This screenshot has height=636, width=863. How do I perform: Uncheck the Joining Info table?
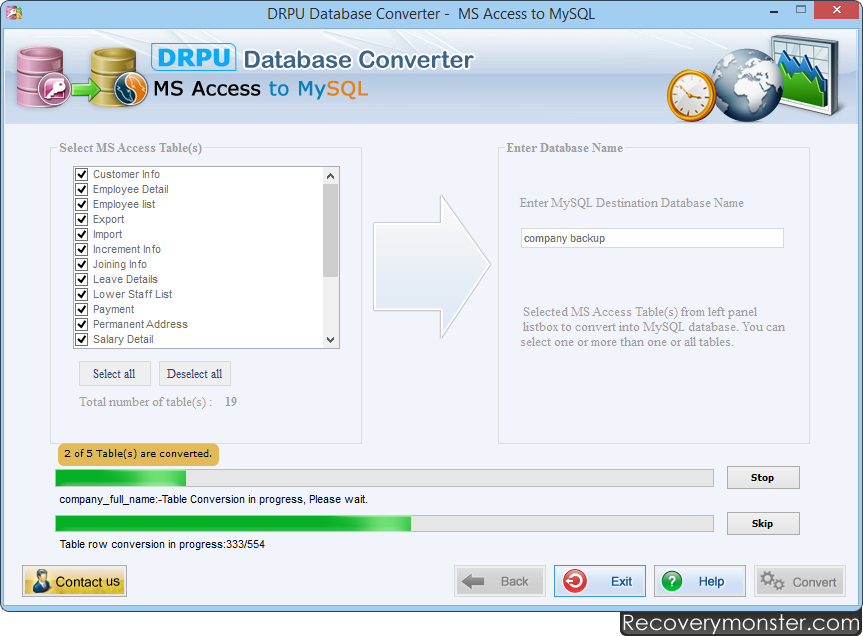click(81, 264)
